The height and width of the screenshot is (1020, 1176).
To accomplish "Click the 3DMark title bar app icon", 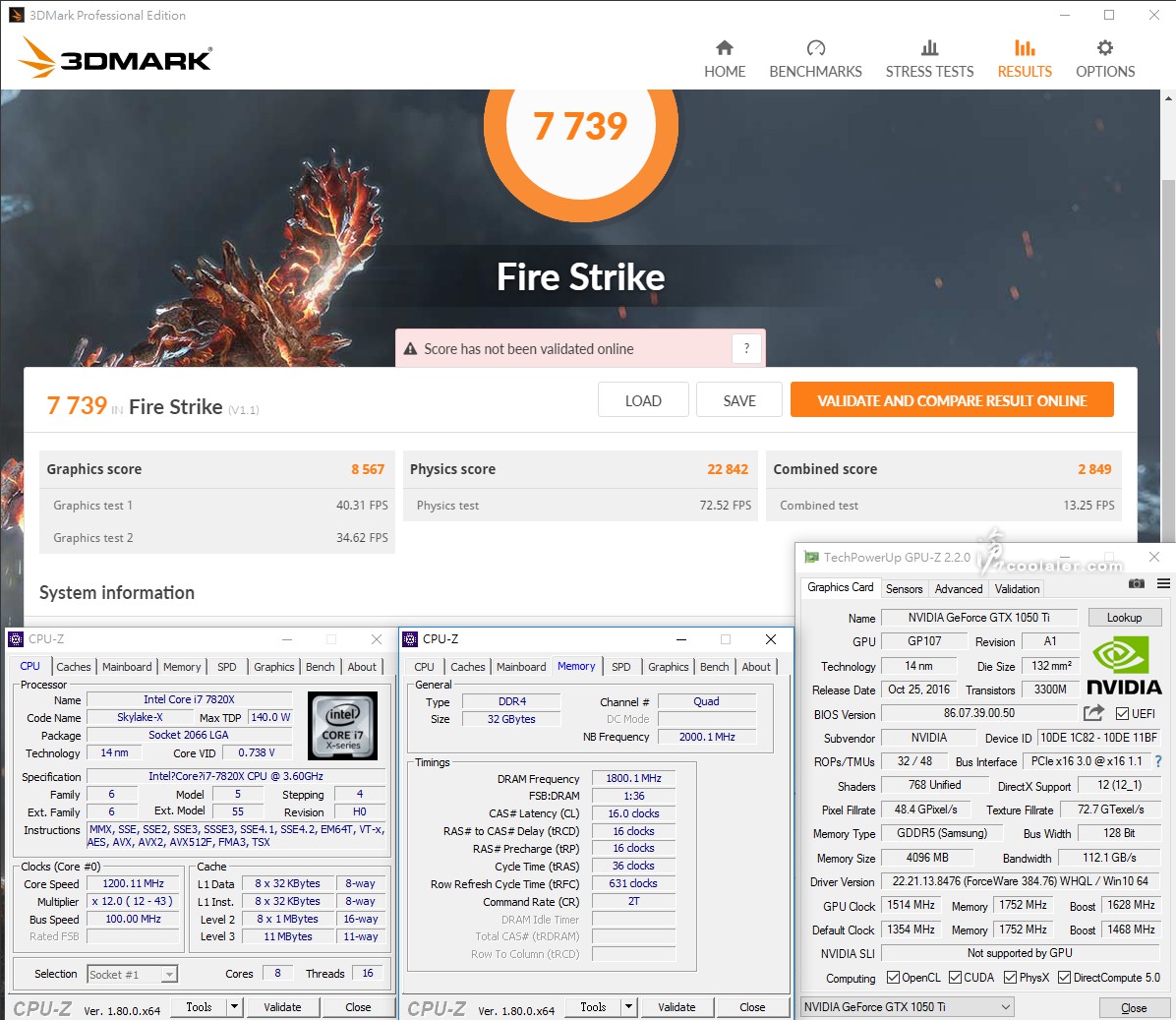I will pyautogui.click(x=16, y=15).
